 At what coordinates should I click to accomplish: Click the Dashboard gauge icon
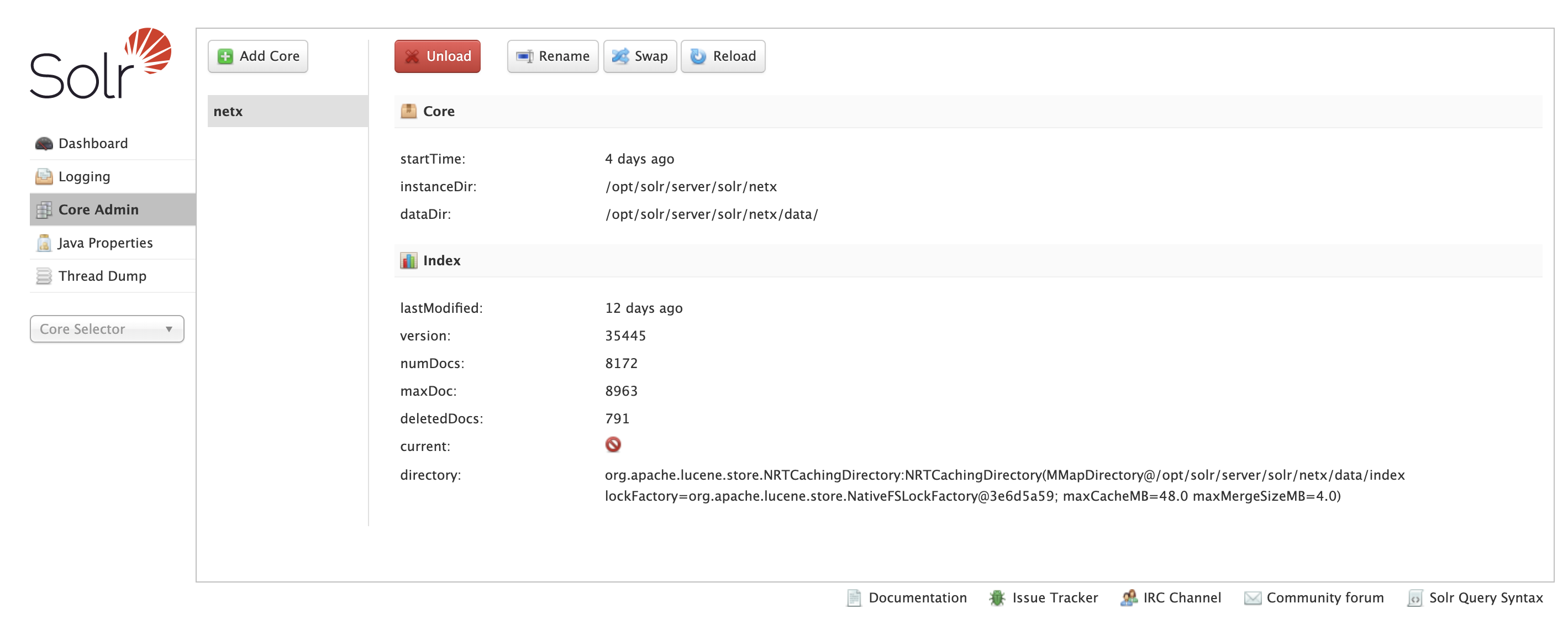tap(44, 144)
